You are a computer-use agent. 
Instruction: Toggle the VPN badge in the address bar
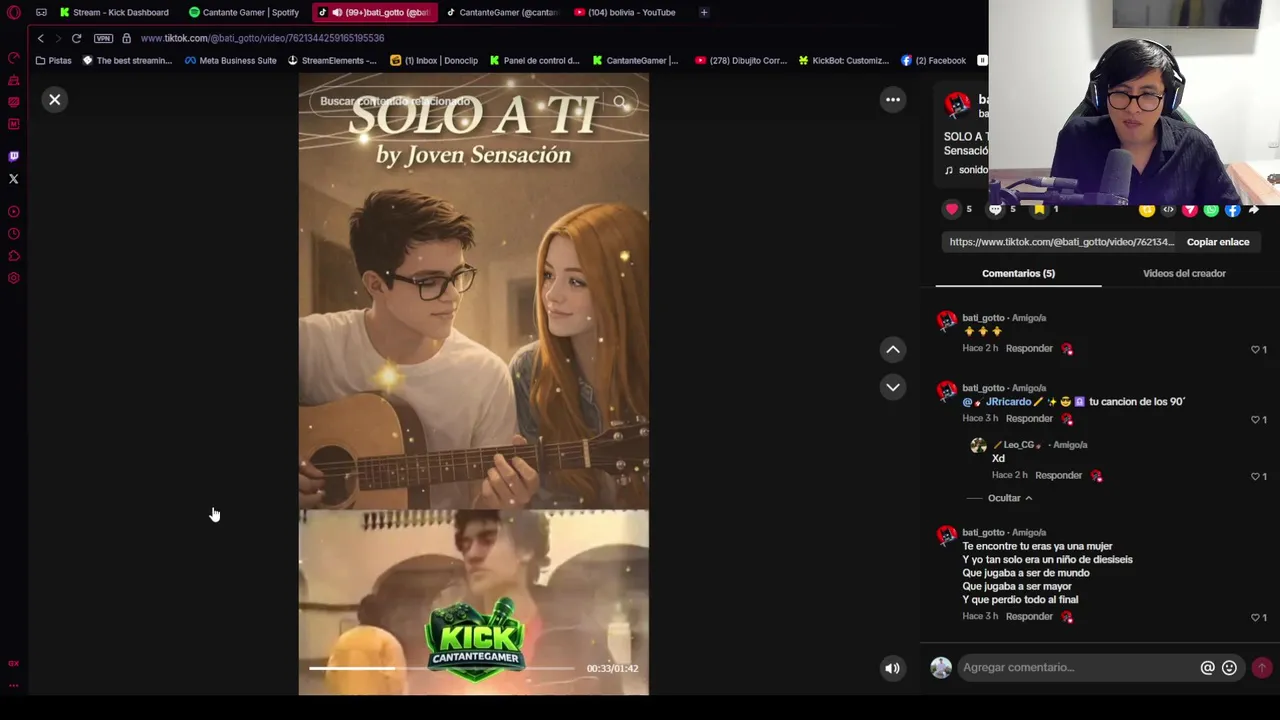pos(103,38)
